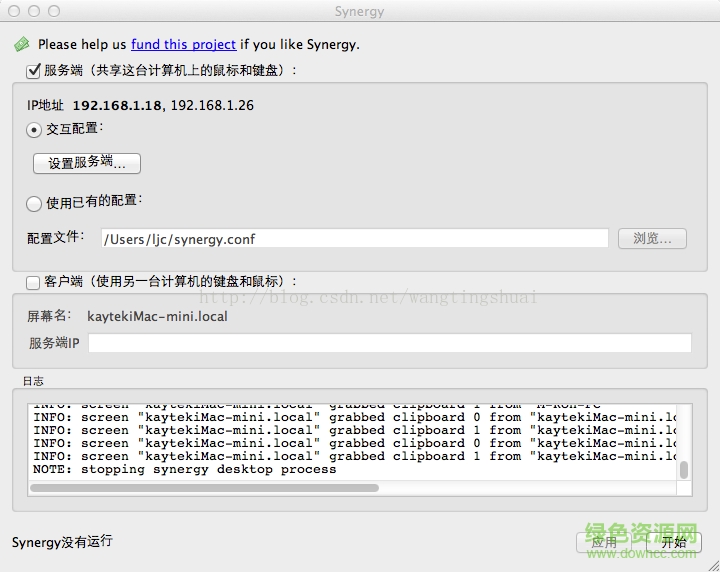Click the kaytekiMac-mini.local screen name
Screen dimensions: 720x572
click(x=157, y=316)
